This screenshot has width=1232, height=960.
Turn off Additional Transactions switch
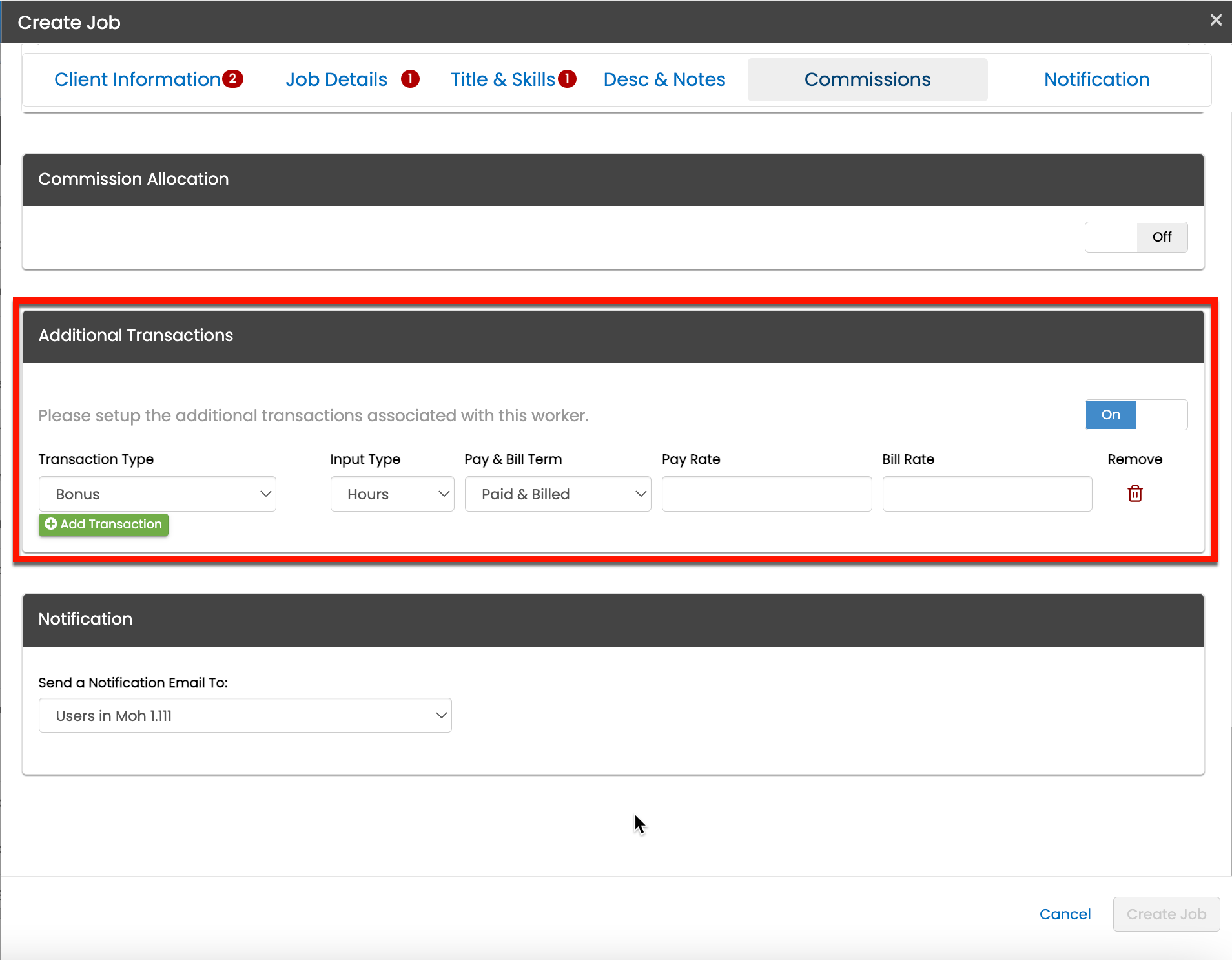[x=1136, y=415]
